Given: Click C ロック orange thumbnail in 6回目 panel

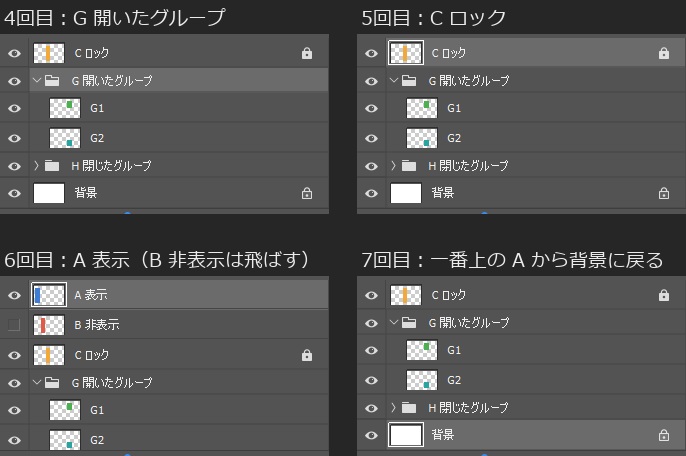Looking at the screenshot, I should tap(49, 355).
